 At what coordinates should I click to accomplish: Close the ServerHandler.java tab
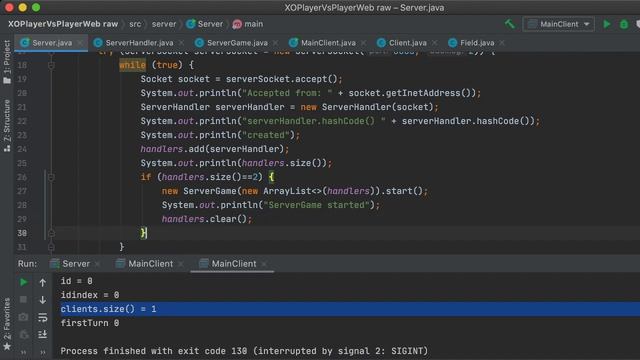[181, 43]
